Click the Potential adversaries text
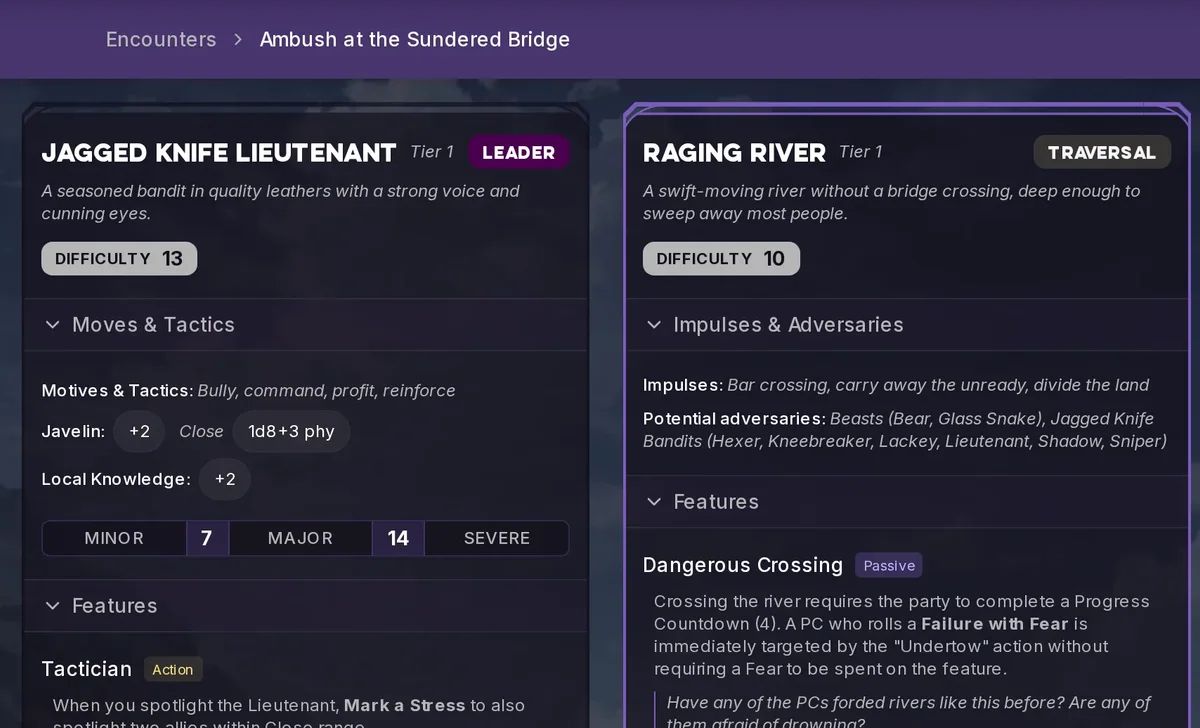Screen dimensions: 1200x728 905,430
